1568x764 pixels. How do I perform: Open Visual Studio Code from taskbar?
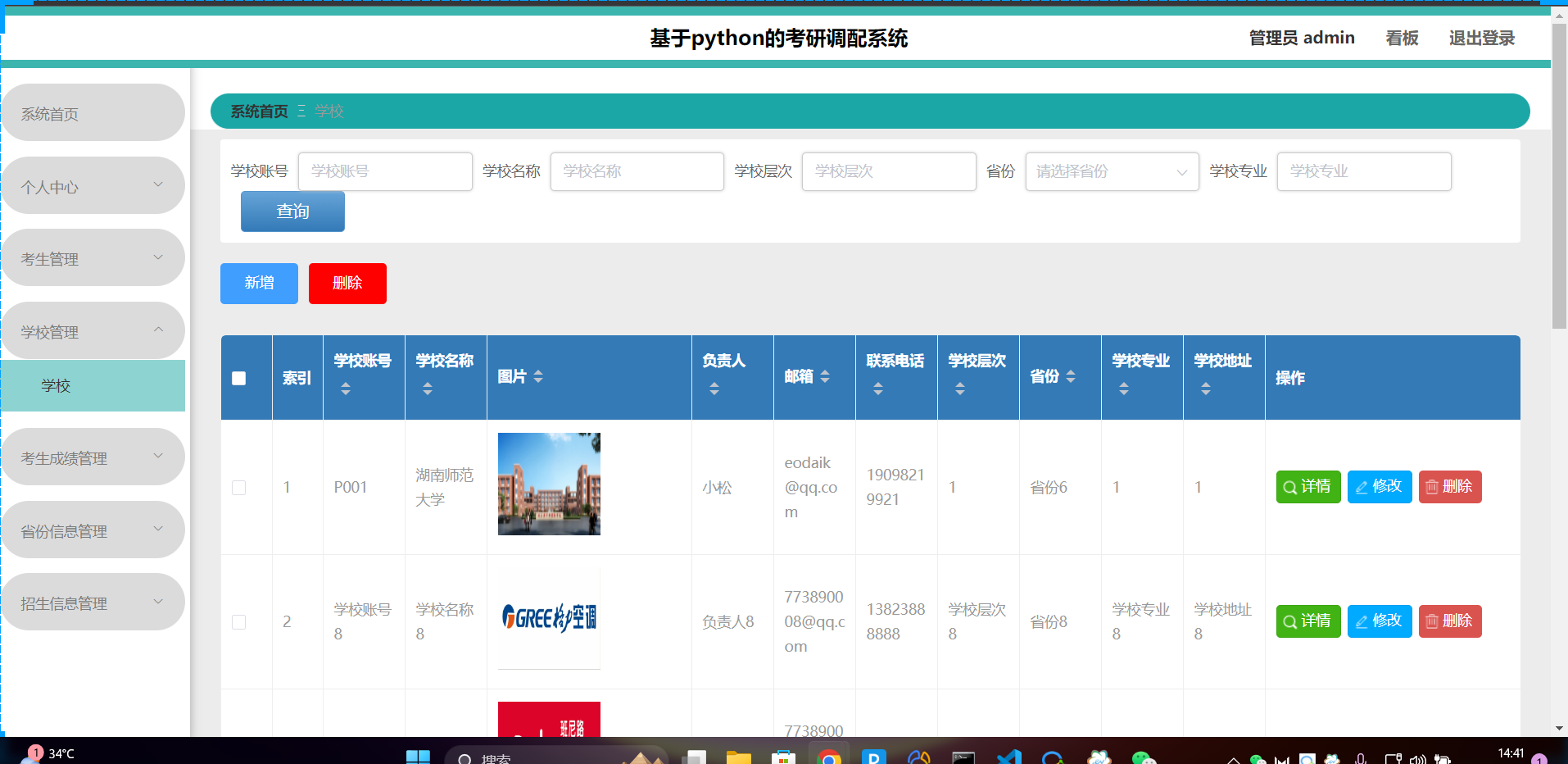1009,757
